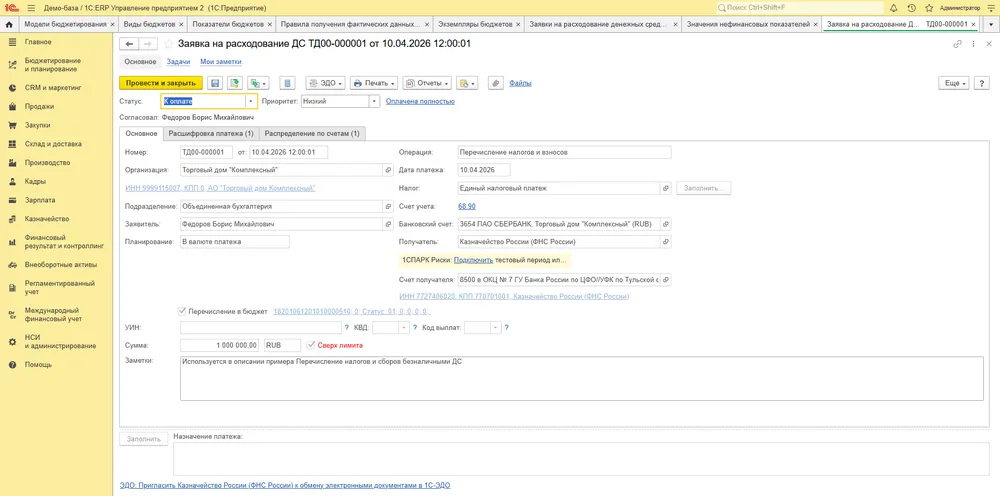Viewport: 1000px width, 496px height.
Task: Expand the Статус dropdown arrow
Action: (x=251, y=101)
